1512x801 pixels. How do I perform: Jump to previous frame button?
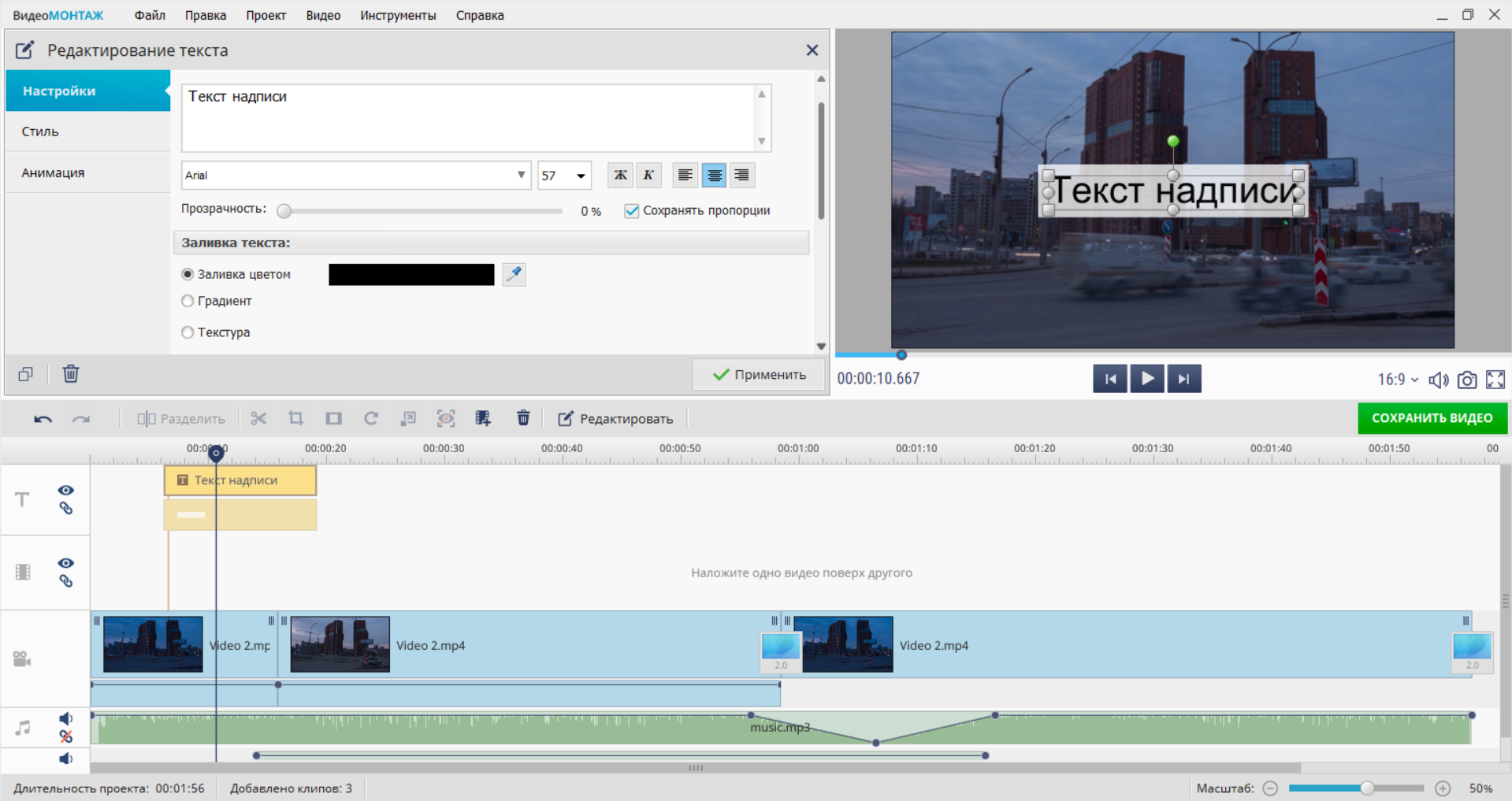[x=1110, y=379]
